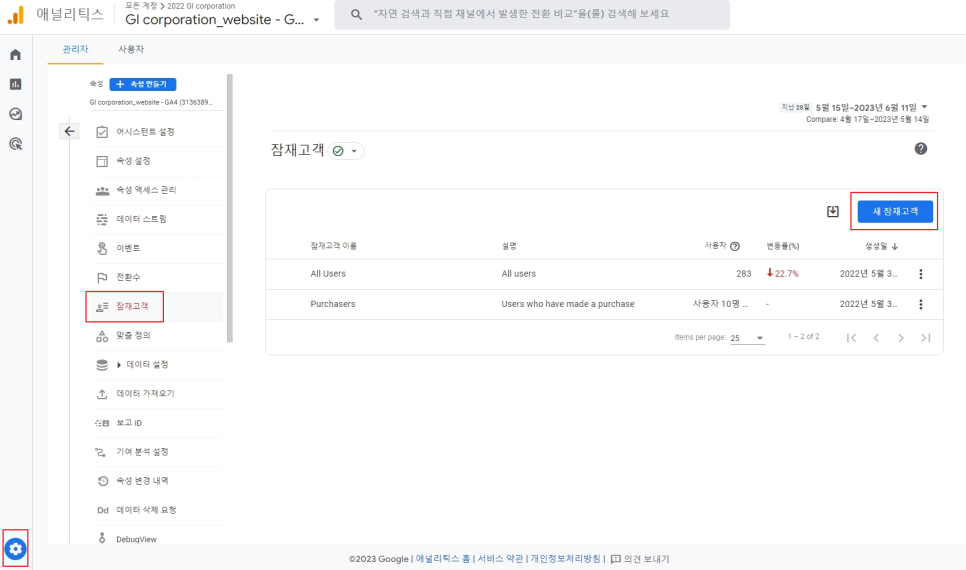
Task: Open 어시스턴트 설정 menu item
Action: [157, 132]
